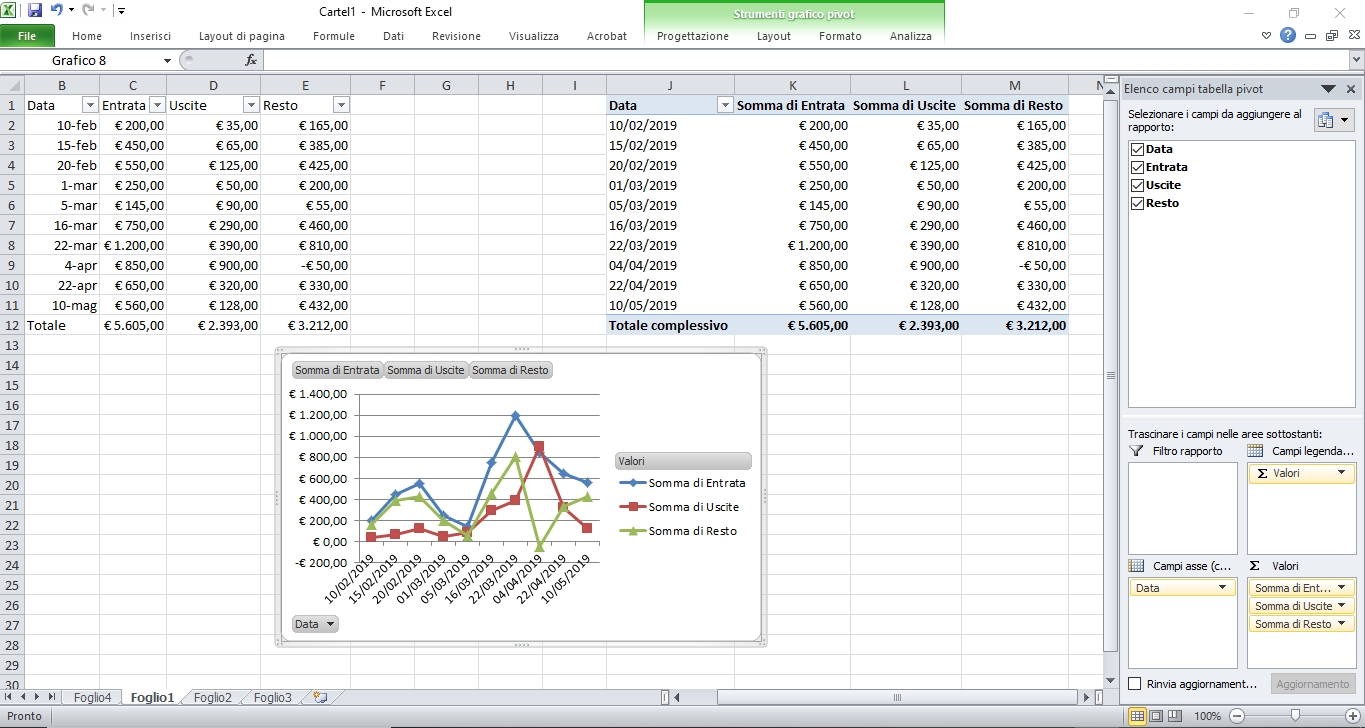
Task: Open the Inserisci ribbon tab
Action: click(150, 36)
